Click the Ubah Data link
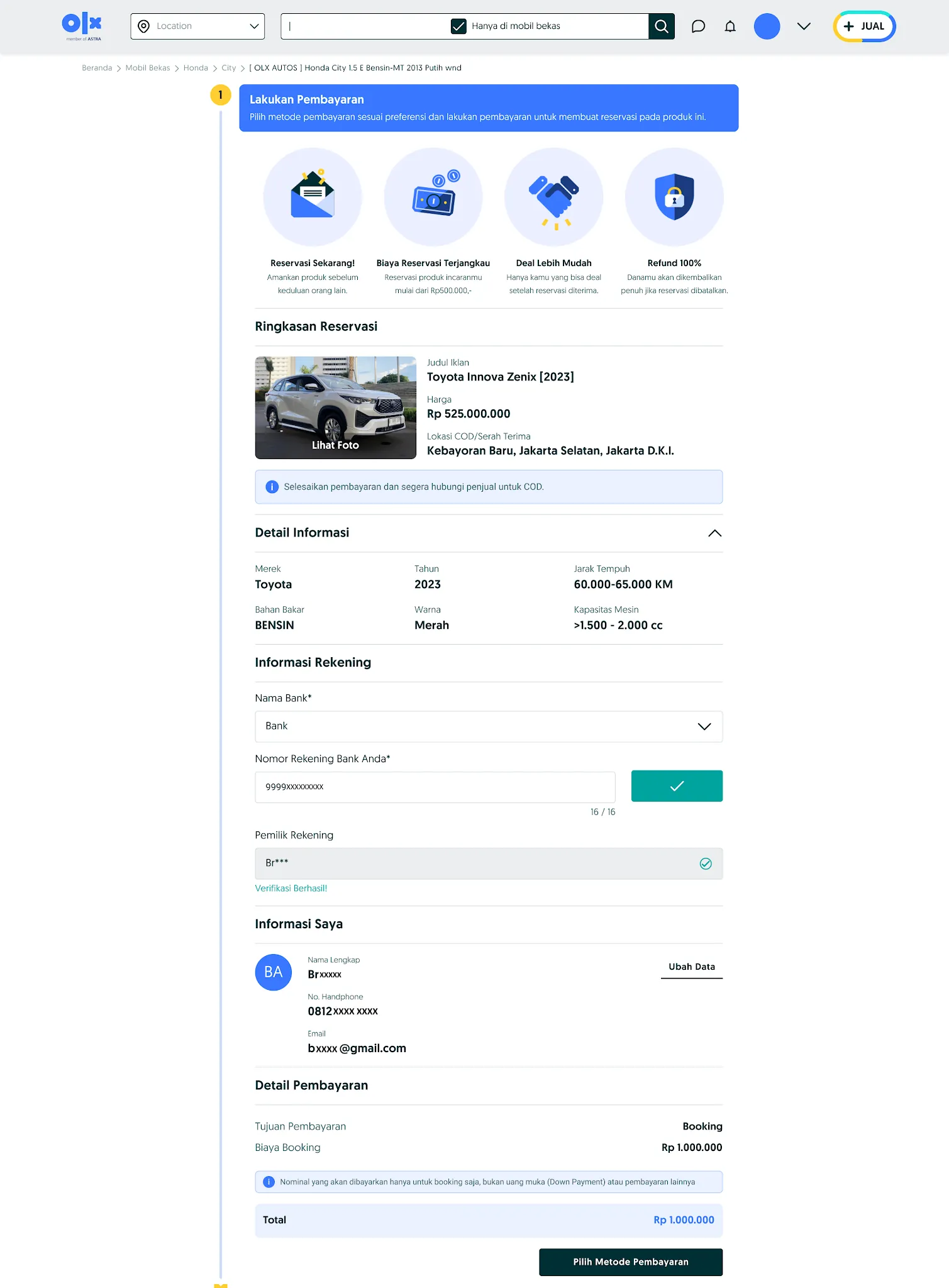Screen dimensions: 949x1288 (x=692, y=967)
